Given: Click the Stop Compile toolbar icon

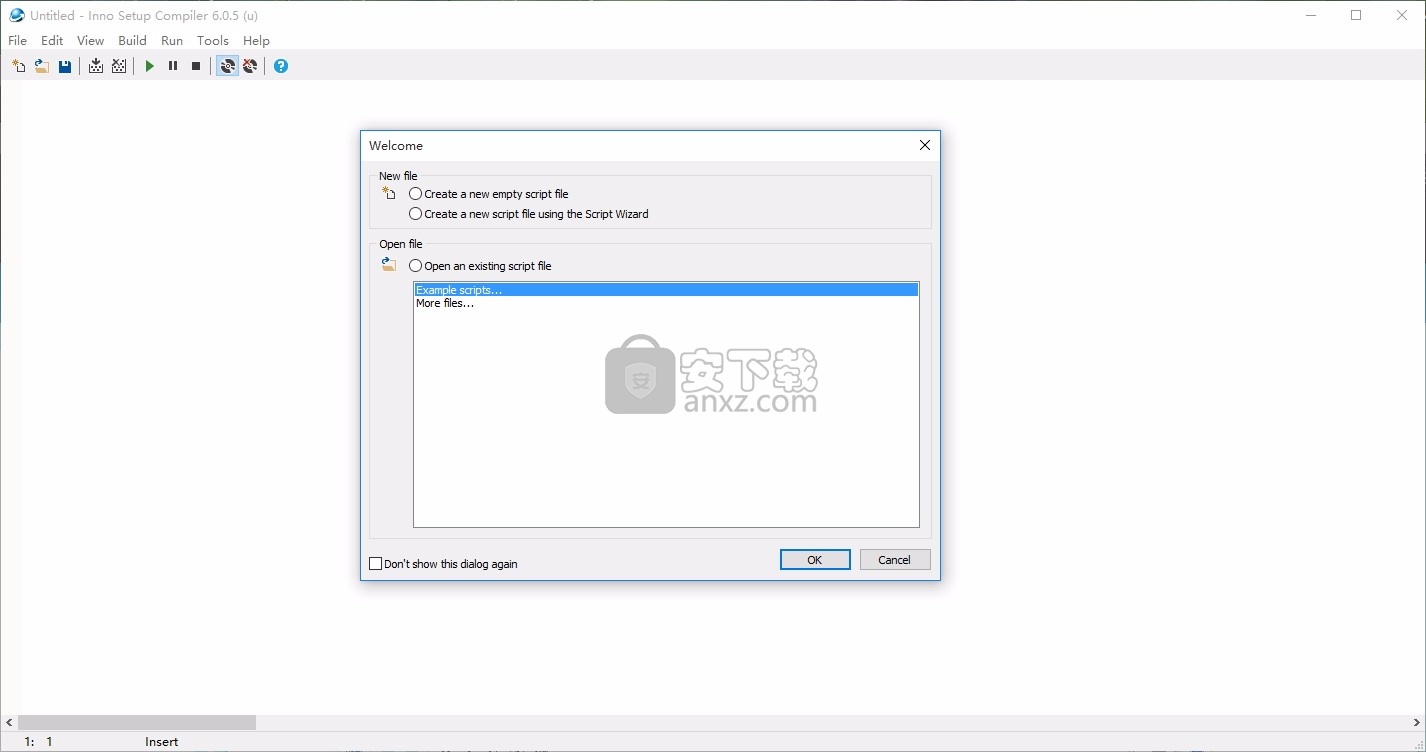Looking at the screenshot, I should (x=119, y=66).
